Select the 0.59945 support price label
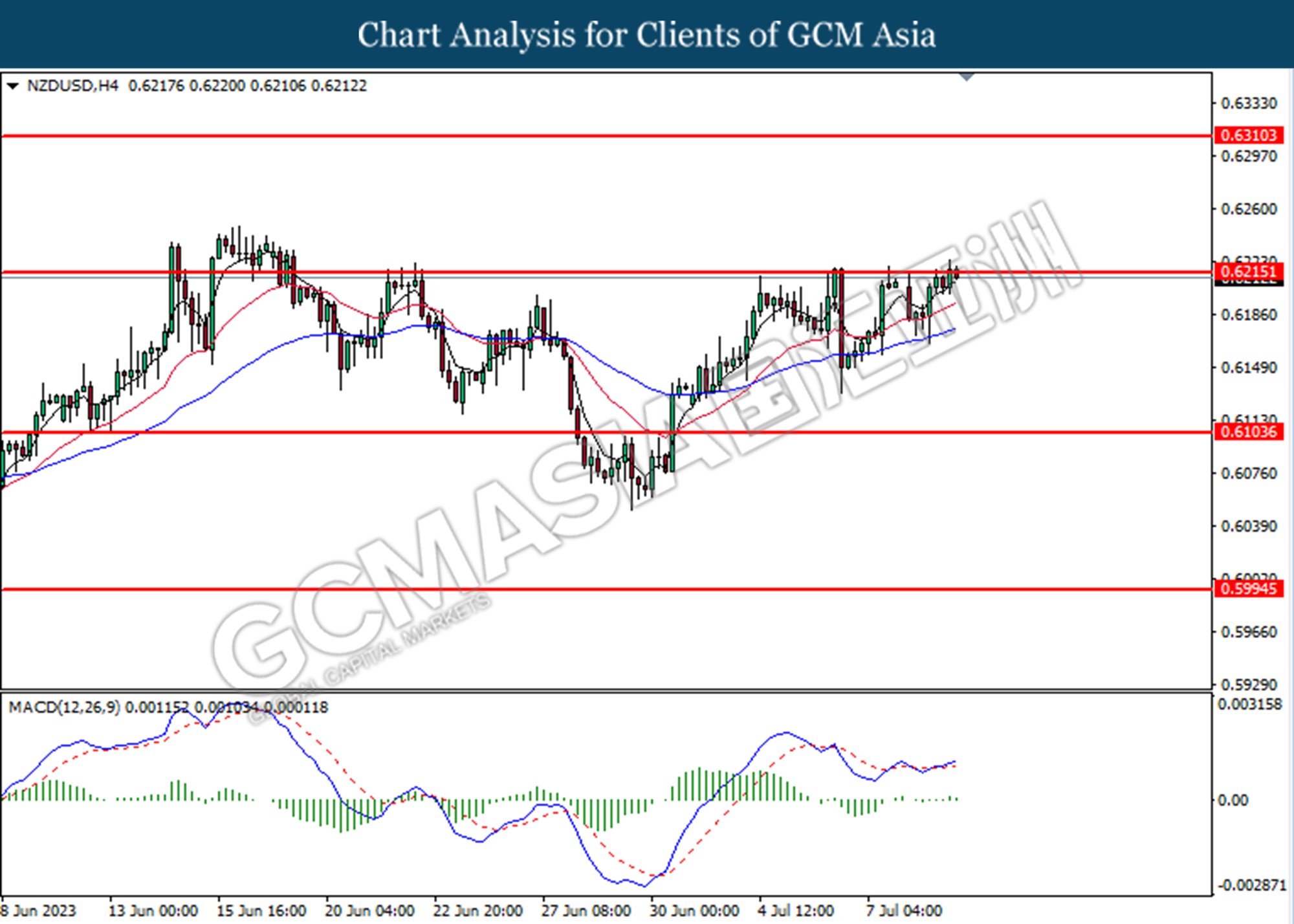Viewport: 1294px width, 924px height. point(1249,589)
